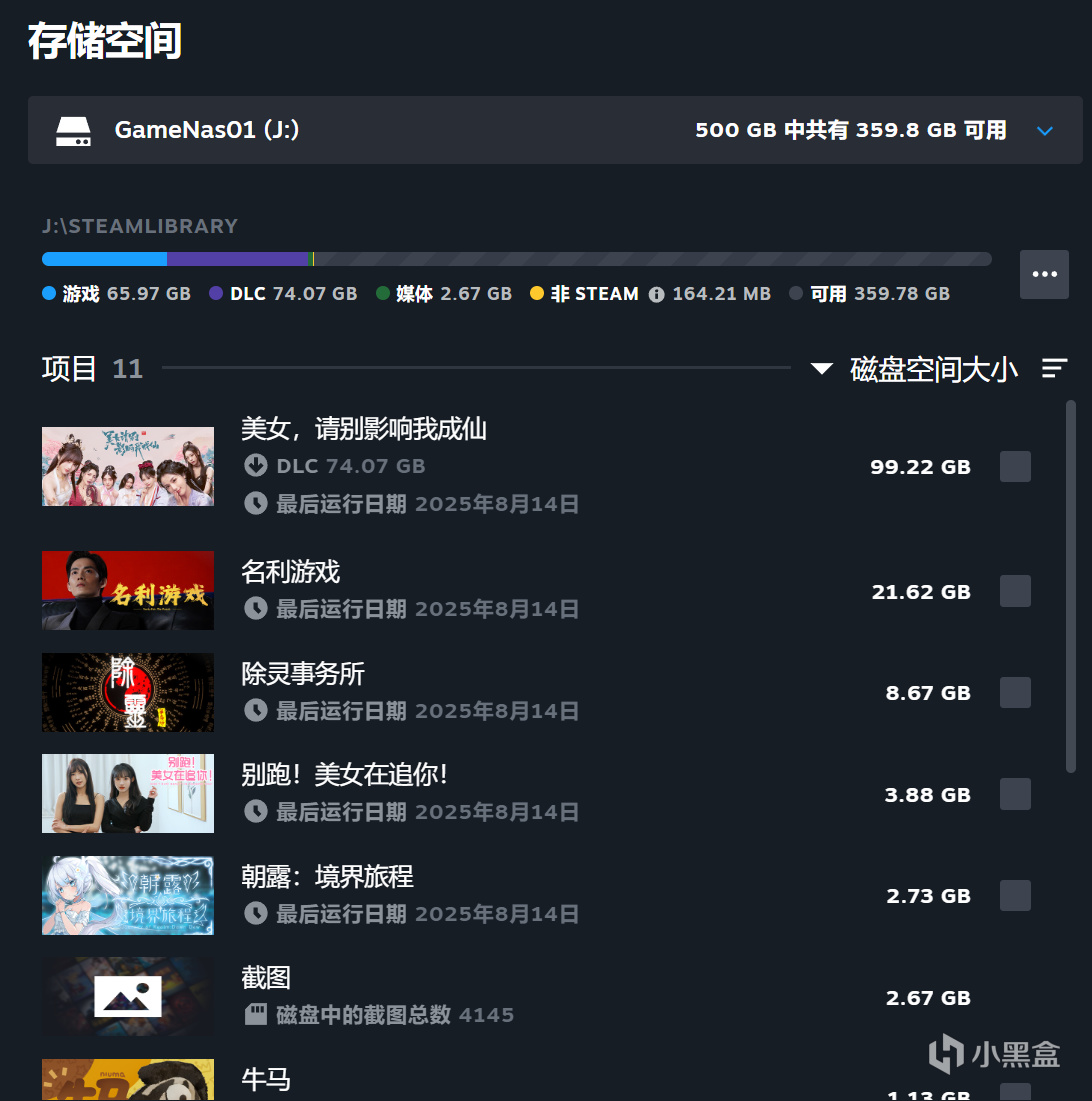Click the GameNas01 (J:) drive name
This screenshot has width=1092, height=1101.
pos(206,130)
